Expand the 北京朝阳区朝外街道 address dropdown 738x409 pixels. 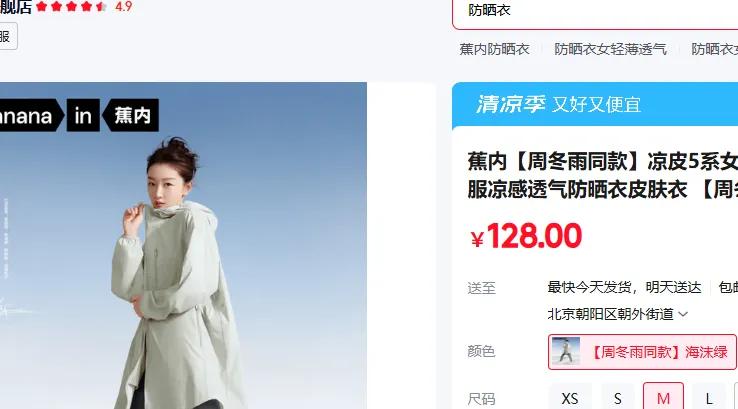(618, 314)
